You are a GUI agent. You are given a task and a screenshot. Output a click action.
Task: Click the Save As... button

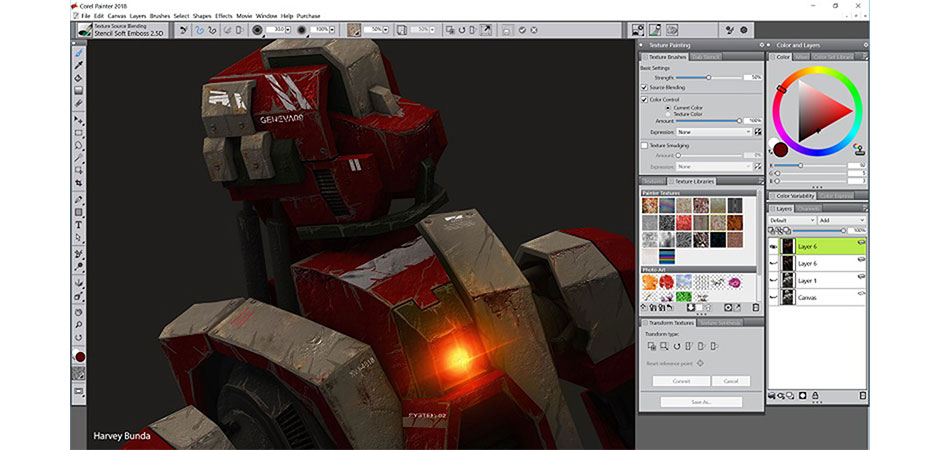[701, 402]
